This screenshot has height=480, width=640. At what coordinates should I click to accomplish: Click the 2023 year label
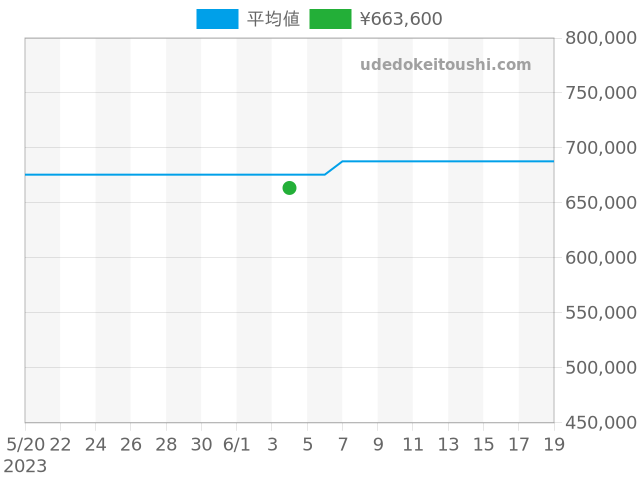tap(25, 466)
